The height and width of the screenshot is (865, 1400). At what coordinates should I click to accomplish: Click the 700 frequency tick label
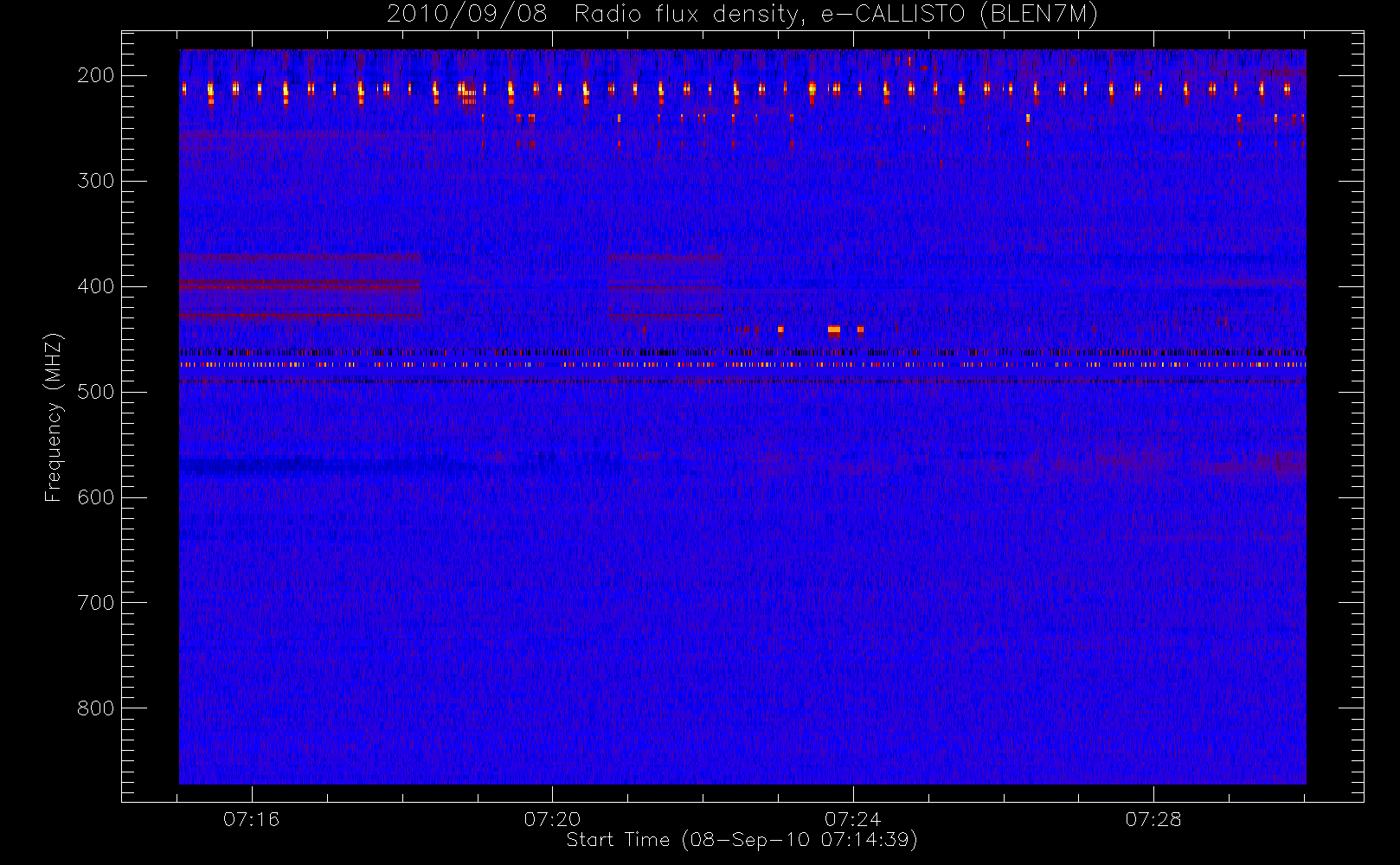click(x=95, y=603)
